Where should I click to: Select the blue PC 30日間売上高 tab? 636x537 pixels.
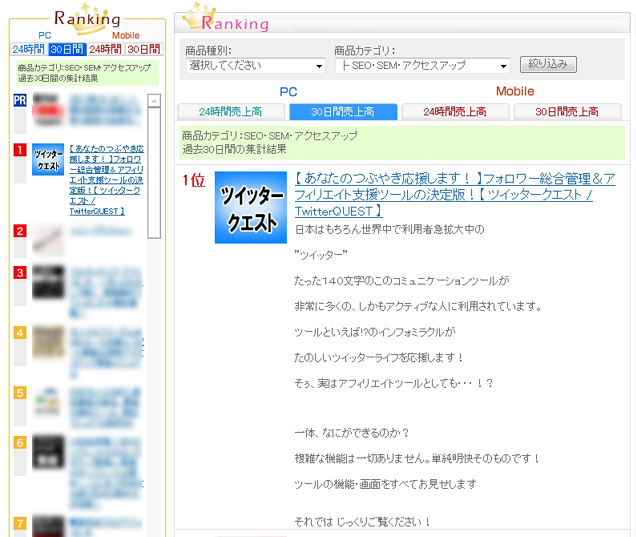coord(343,112)
